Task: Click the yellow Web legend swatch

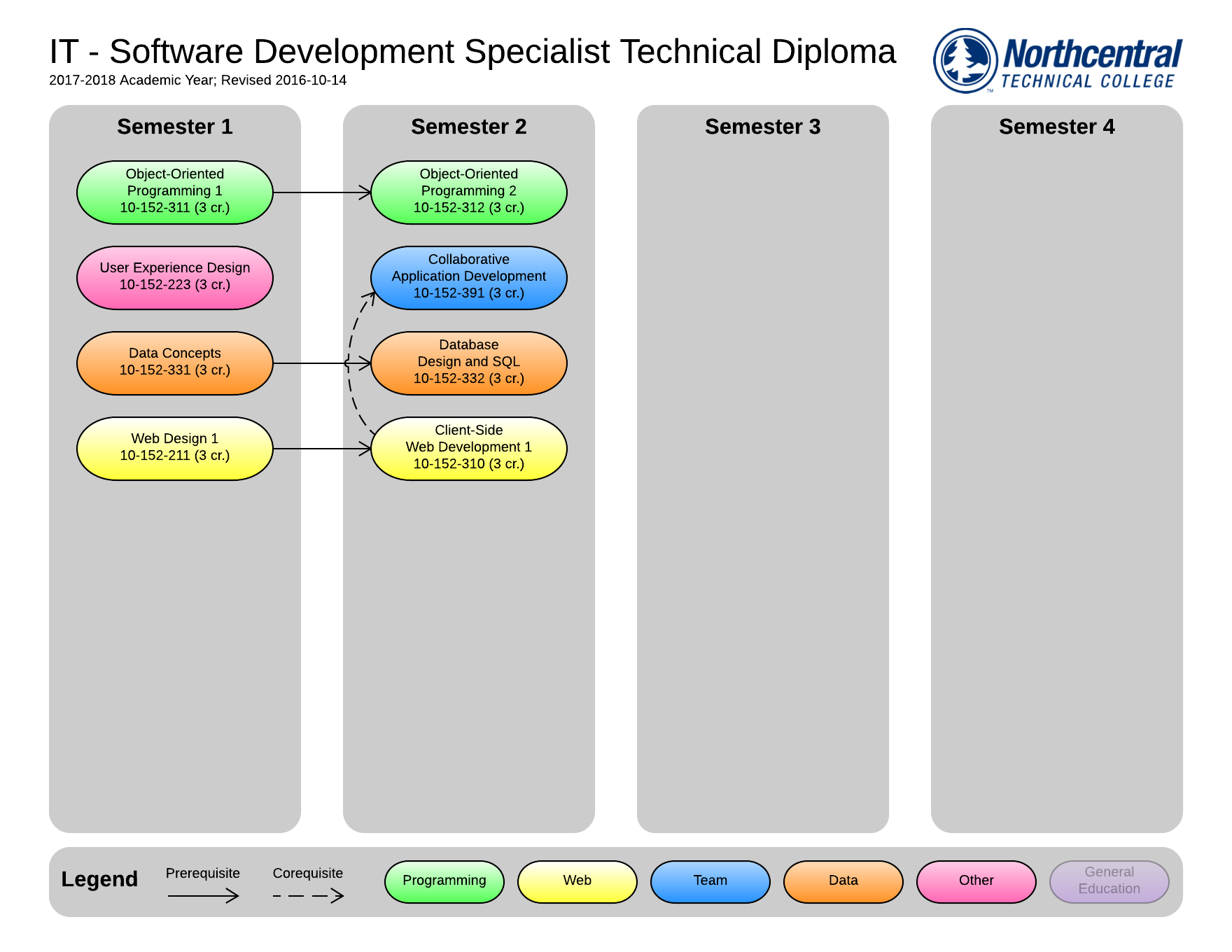Action: tap(577, 881)
